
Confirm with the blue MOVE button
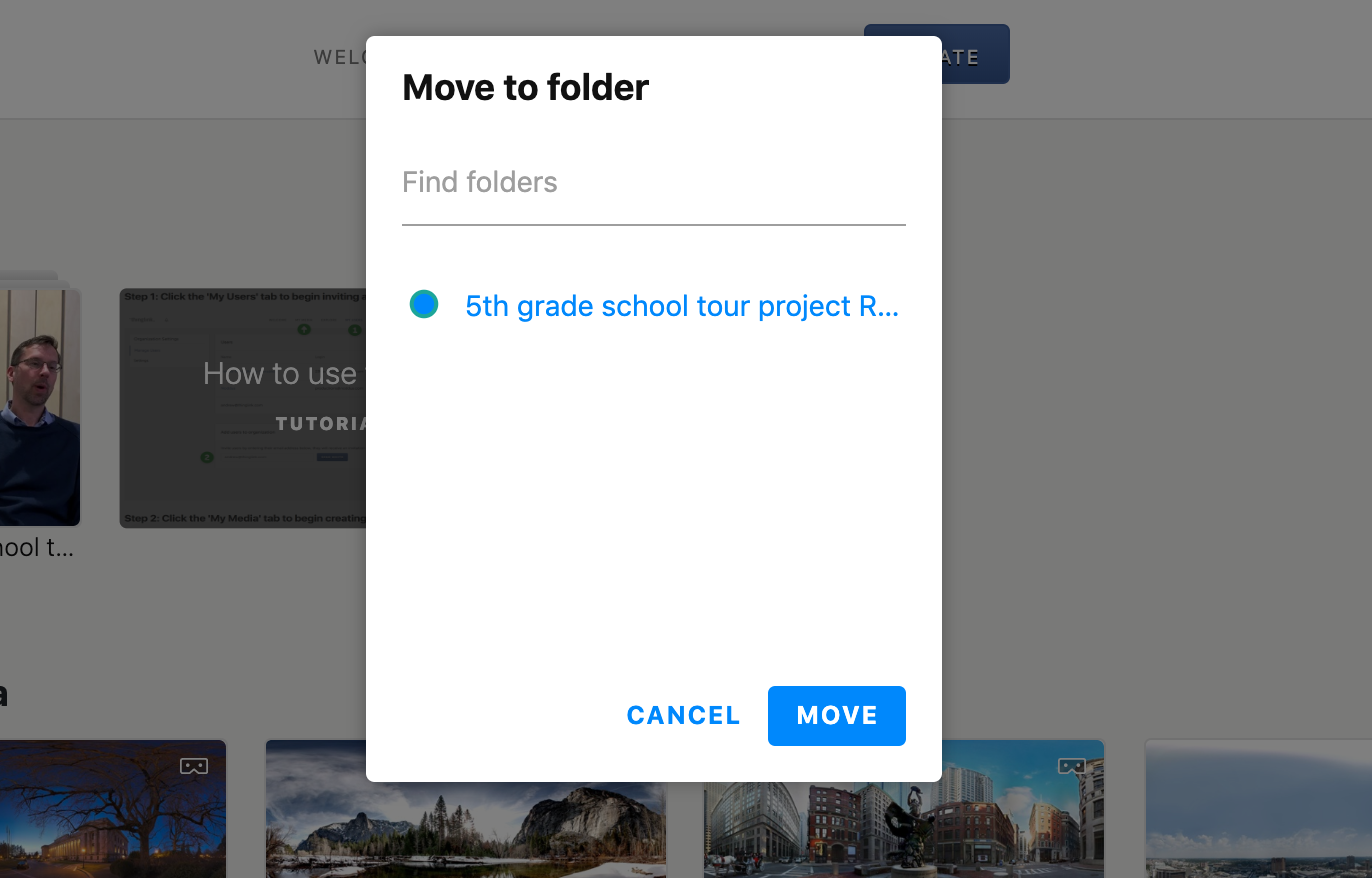(x=837, y=716)
